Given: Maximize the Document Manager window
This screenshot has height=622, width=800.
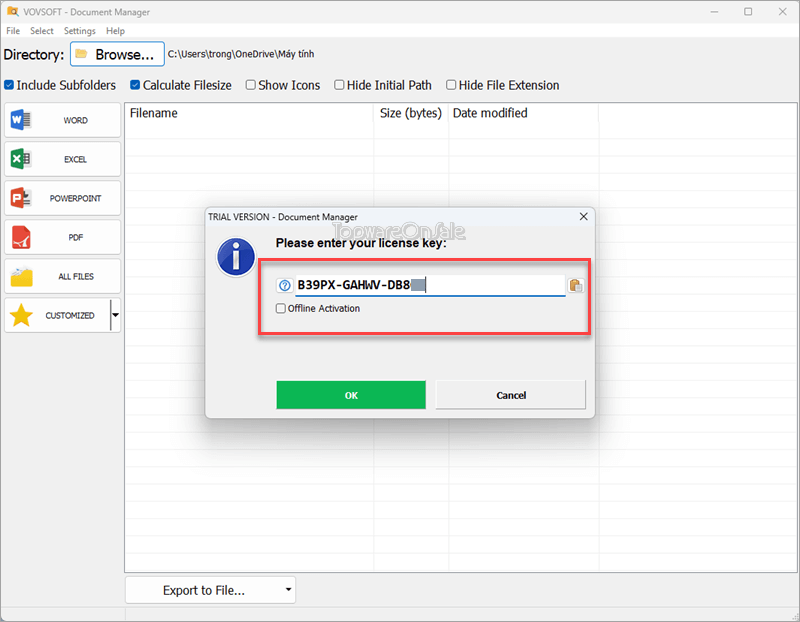Looking at the screenshot, I should coord(748,11).
